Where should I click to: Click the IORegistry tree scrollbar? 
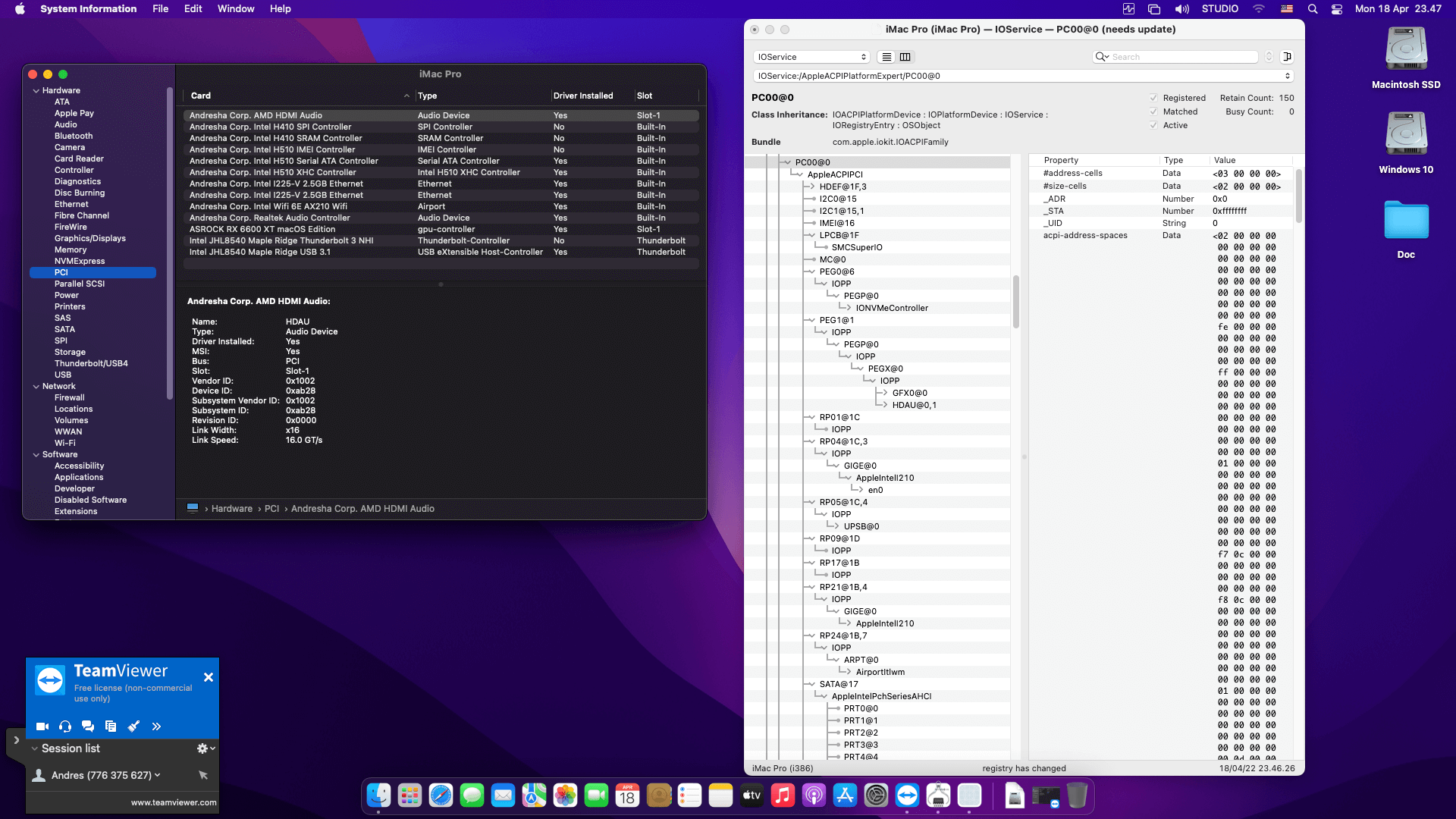pyautogui.click(x=1015, y=301)
